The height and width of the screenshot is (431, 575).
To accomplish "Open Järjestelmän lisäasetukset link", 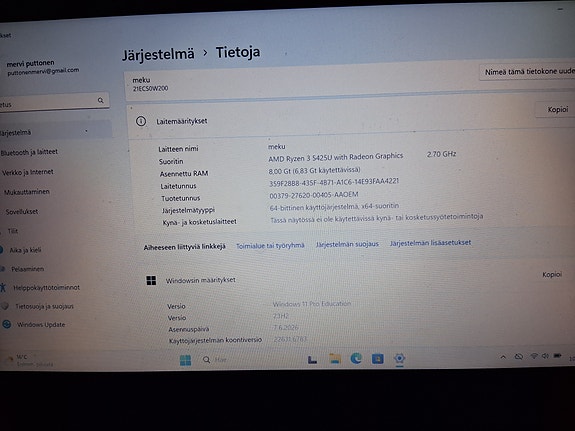I will tap(430, 243).
